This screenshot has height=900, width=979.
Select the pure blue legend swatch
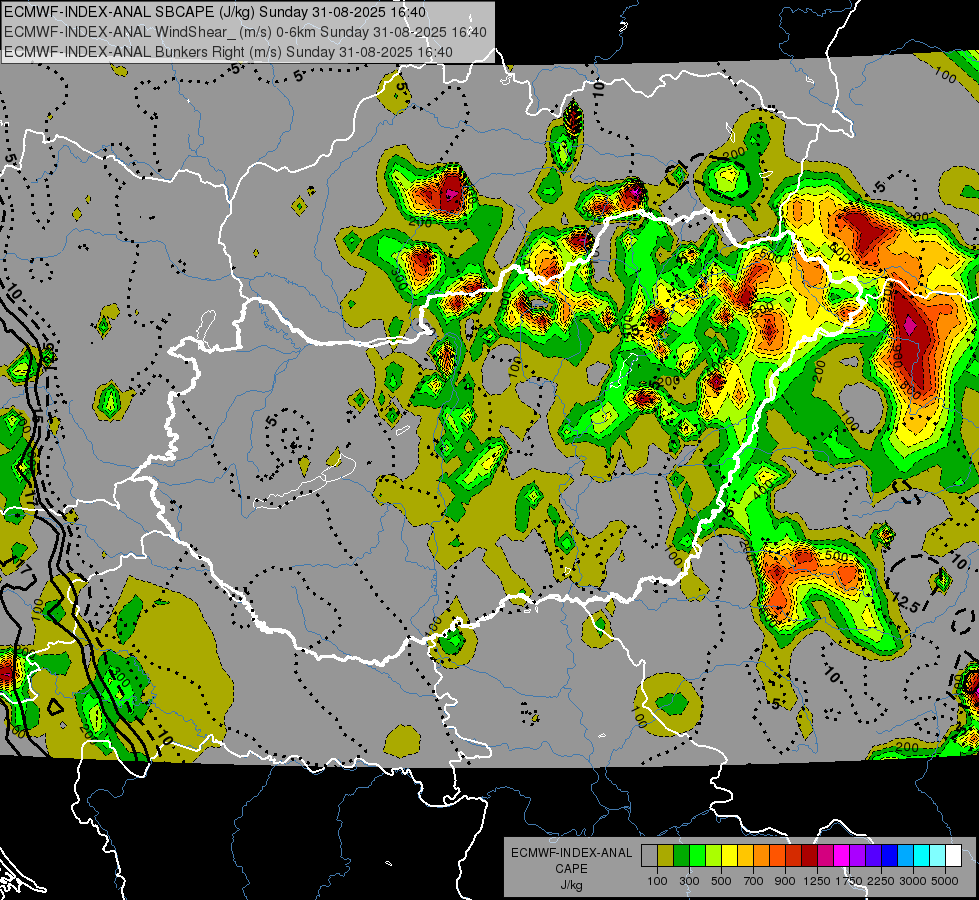(x=890, y=856)
